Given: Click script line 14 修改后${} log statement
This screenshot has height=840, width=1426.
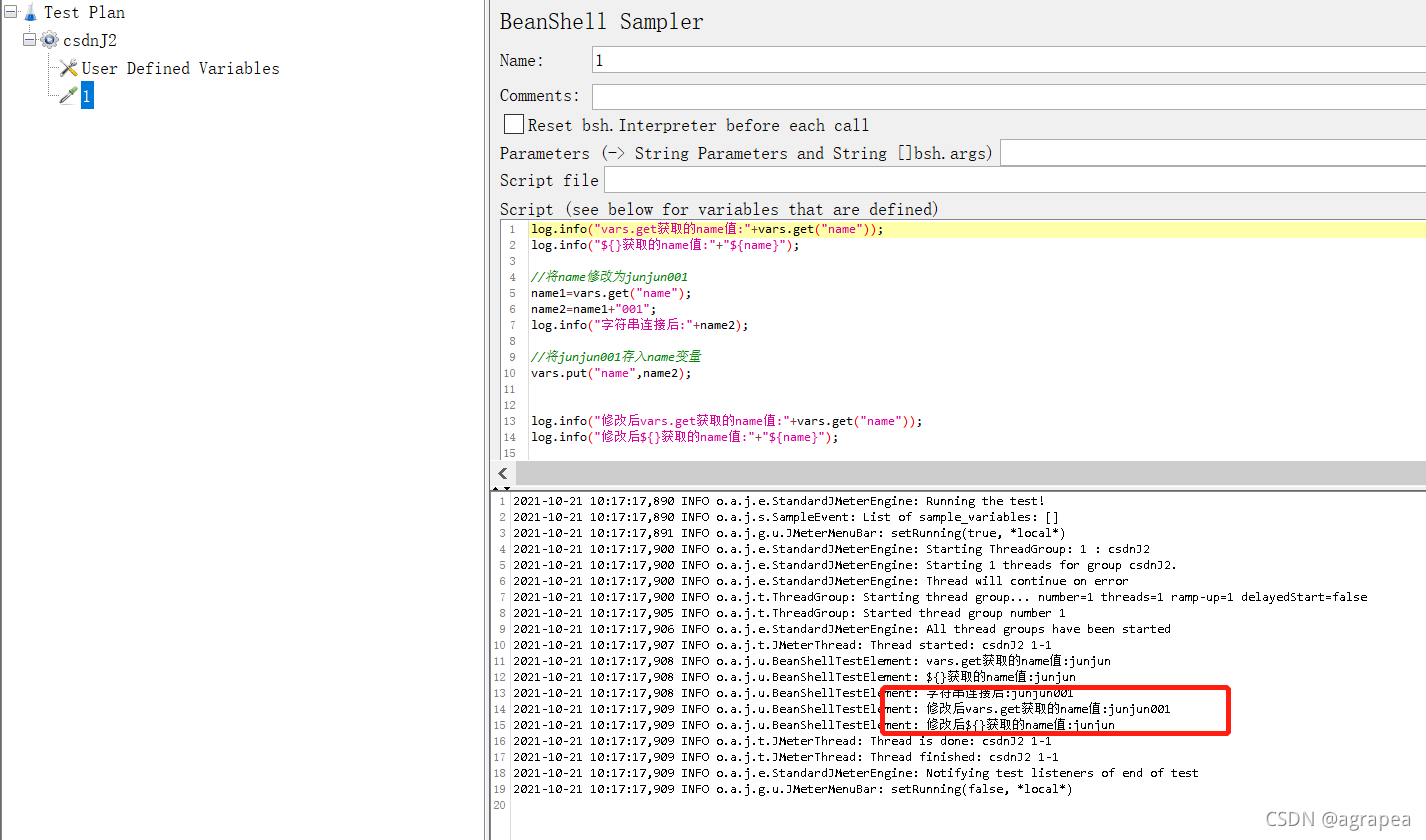Looking at the screenshot, I should point(685,437).
